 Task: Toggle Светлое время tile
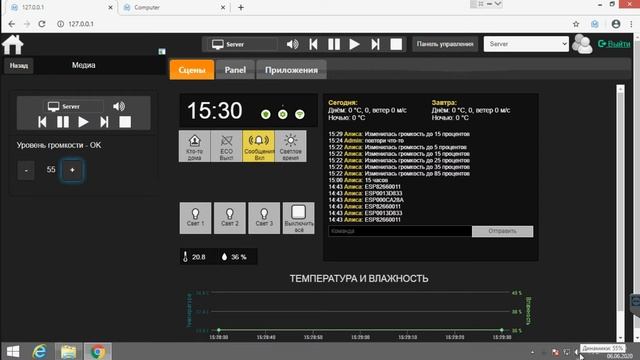[291, 146]
